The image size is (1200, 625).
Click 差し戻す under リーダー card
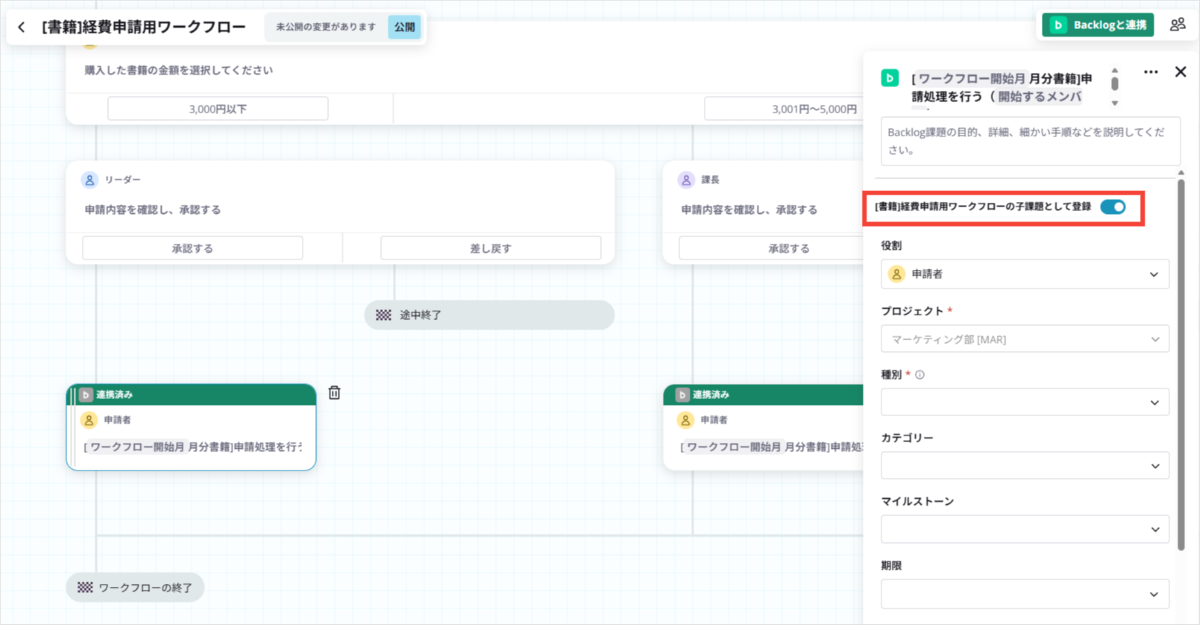coord(491,248)
